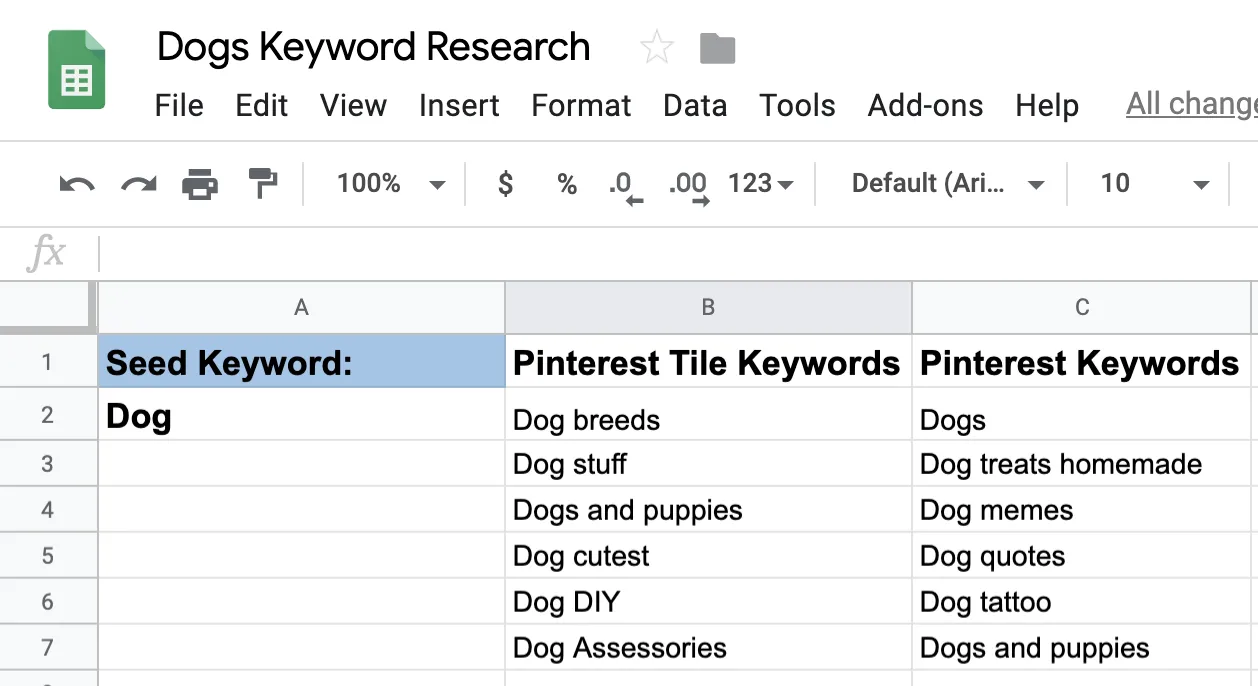1258x686 pixels.
Task: Print the spreadsheet
Action: coord(200,184)
